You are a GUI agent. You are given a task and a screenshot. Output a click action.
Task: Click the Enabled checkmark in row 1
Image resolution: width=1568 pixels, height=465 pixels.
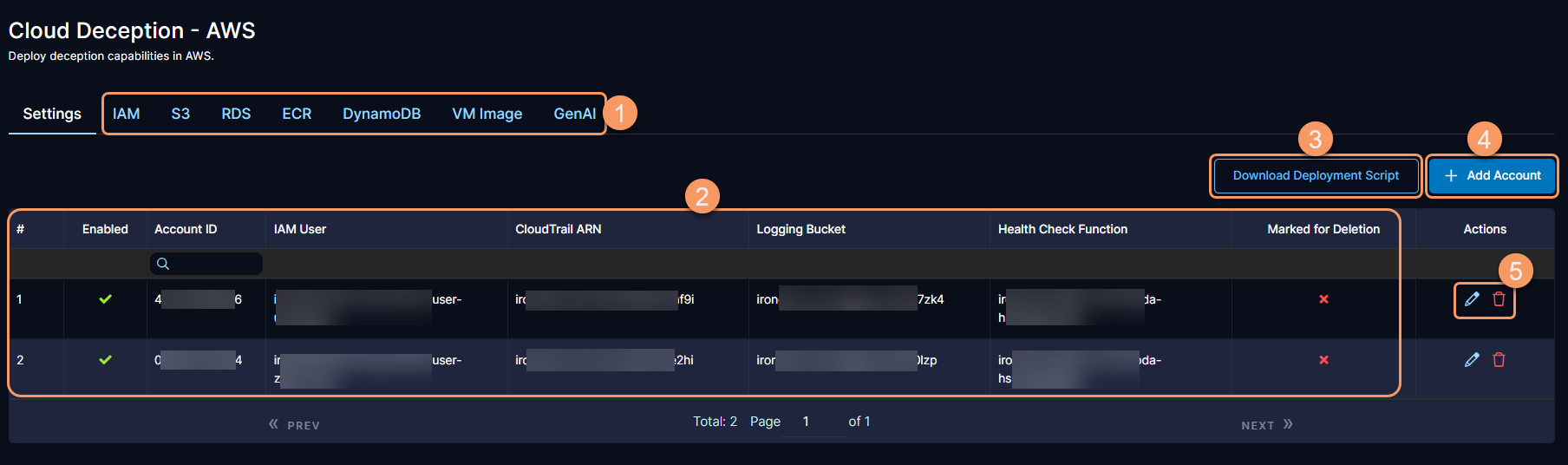pos(105,299)
